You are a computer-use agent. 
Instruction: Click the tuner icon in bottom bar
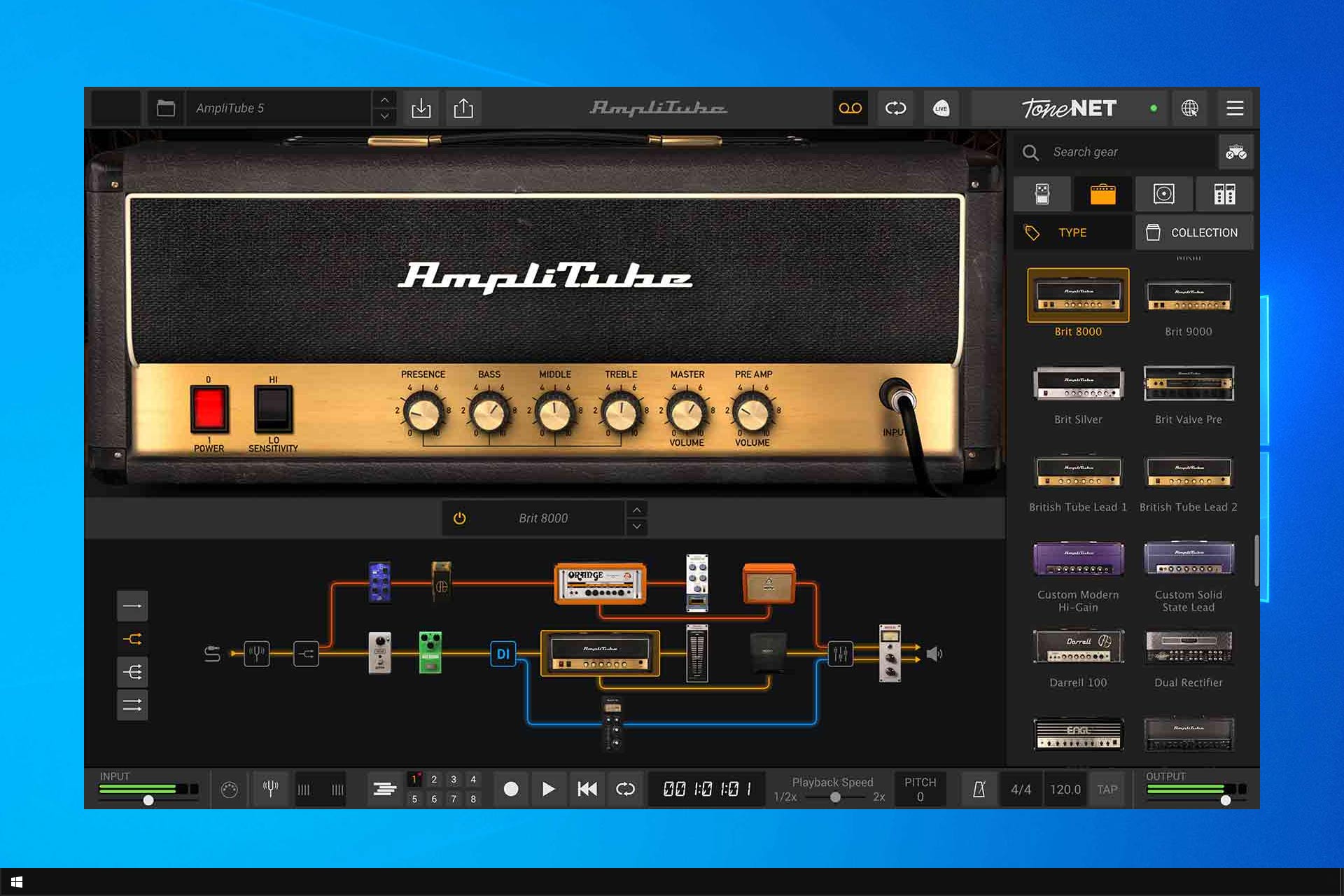point(270,789)
